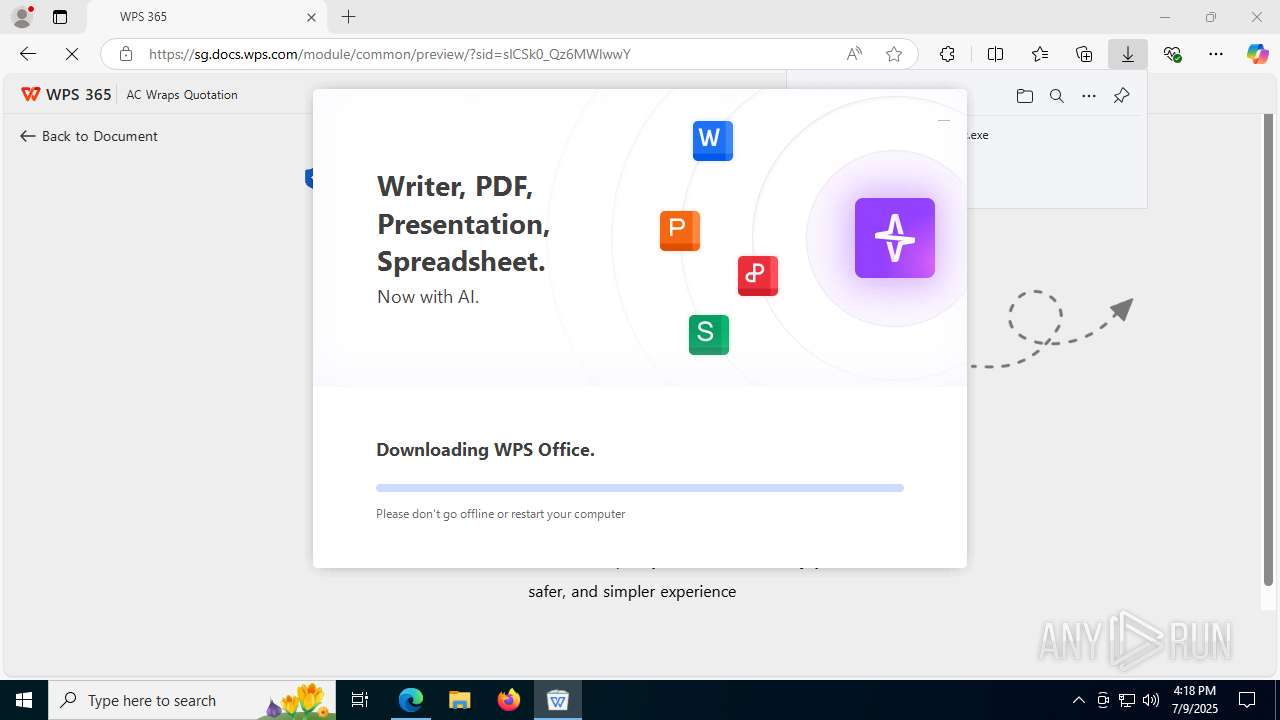The height and width of the screenshot is (720, 1280).
Task: Click the taskbar search box
Action: pos(192,700)
